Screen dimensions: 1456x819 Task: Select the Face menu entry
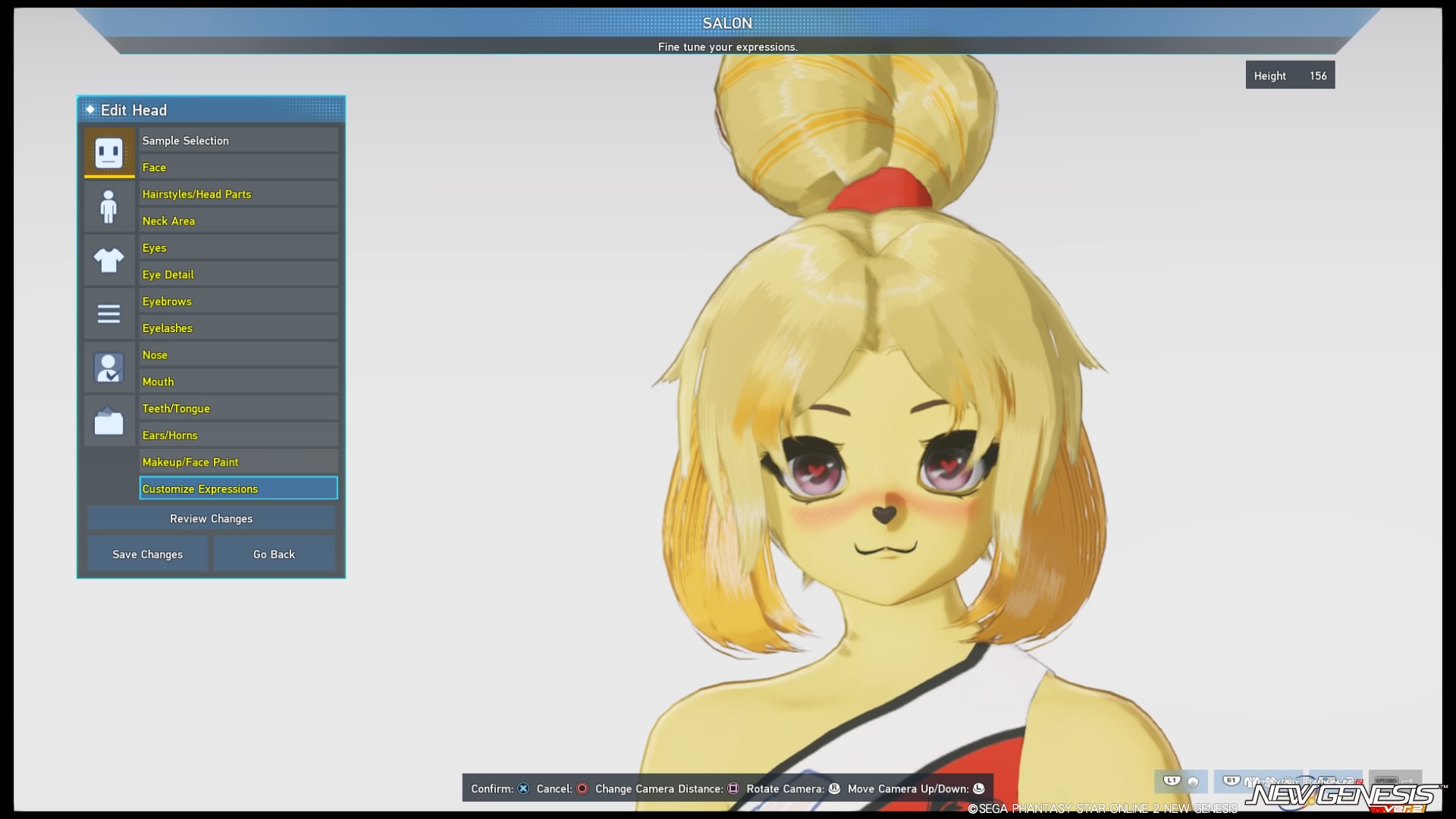pos(238,167)
